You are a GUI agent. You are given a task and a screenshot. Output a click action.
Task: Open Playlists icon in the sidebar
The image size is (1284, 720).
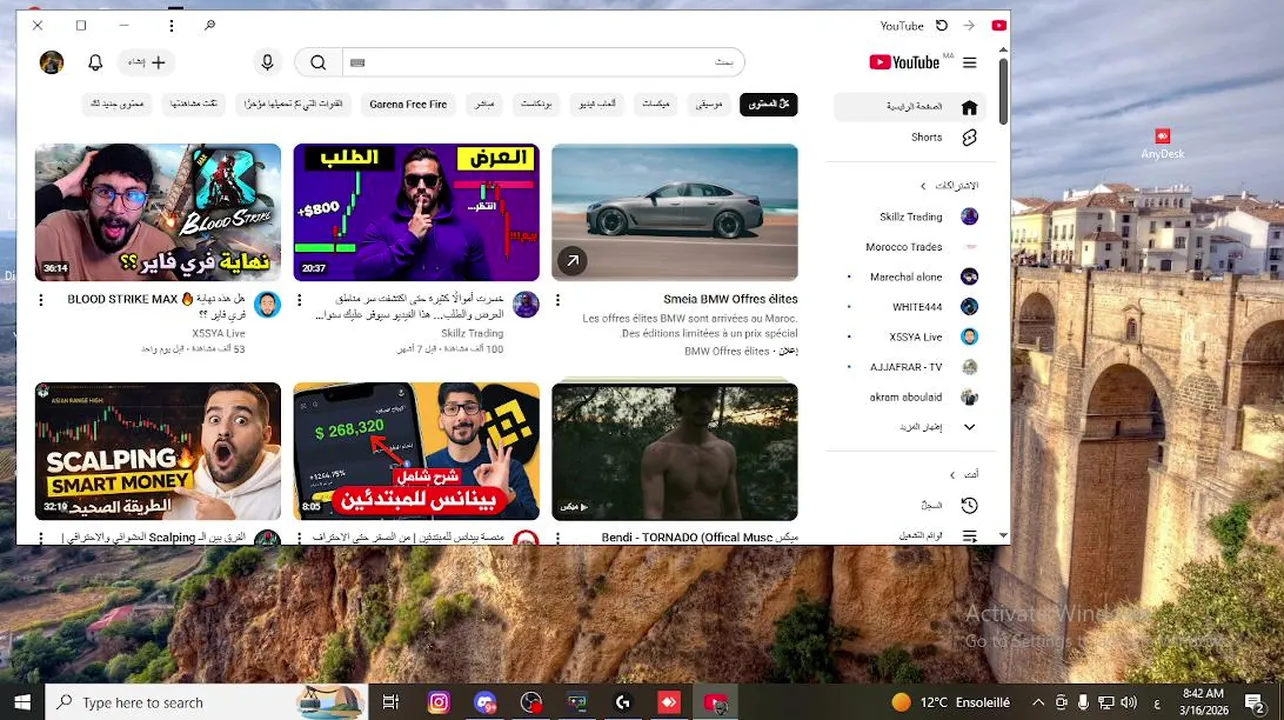click(969, 536)
